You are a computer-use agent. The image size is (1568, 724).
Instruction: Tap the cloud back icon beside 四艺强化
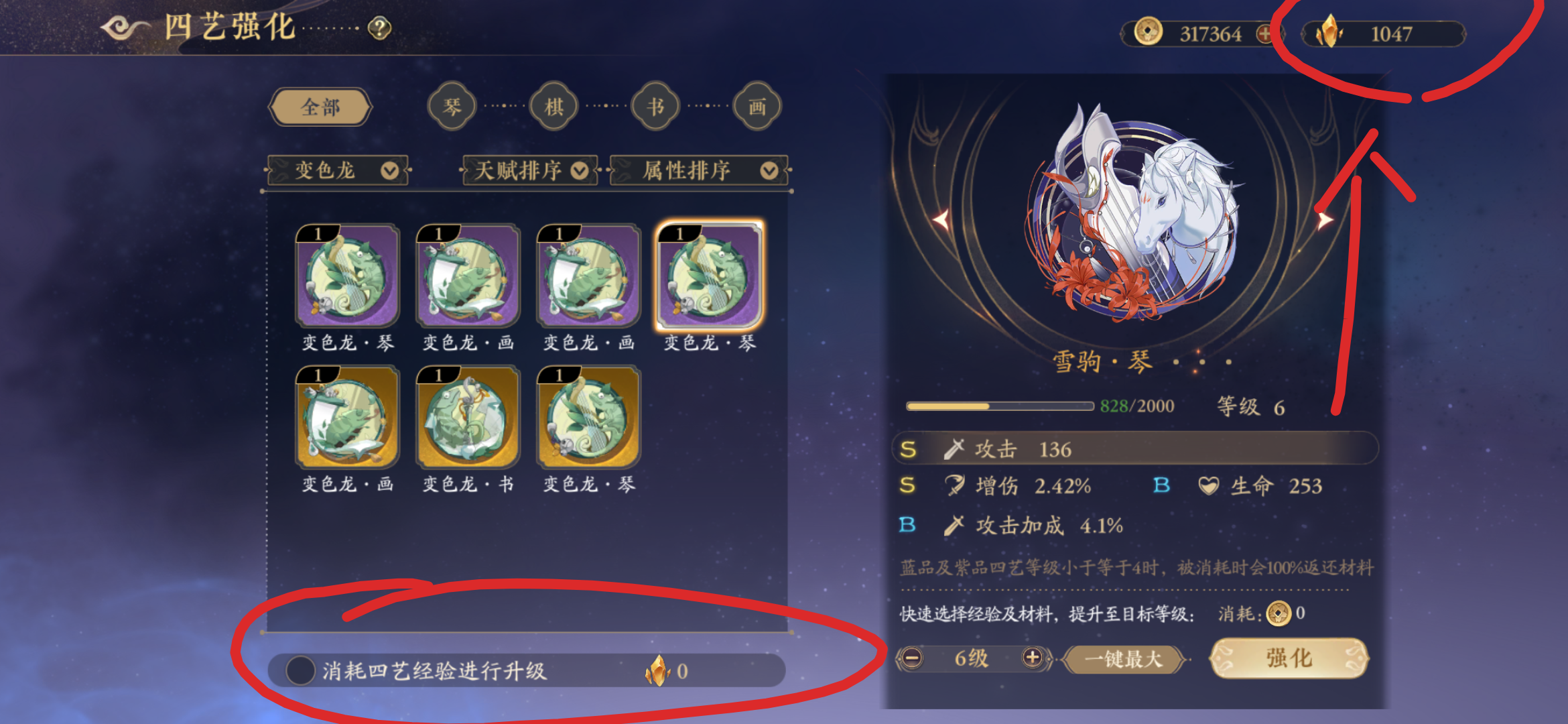[125, 28]
